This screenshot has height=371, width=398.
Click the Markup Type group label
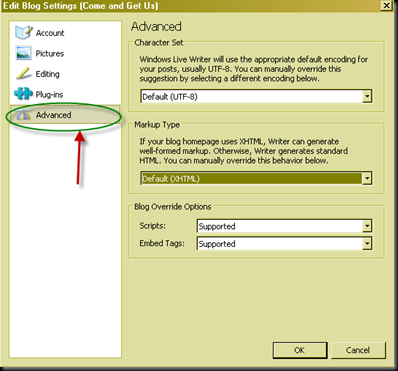pos(157,125)
